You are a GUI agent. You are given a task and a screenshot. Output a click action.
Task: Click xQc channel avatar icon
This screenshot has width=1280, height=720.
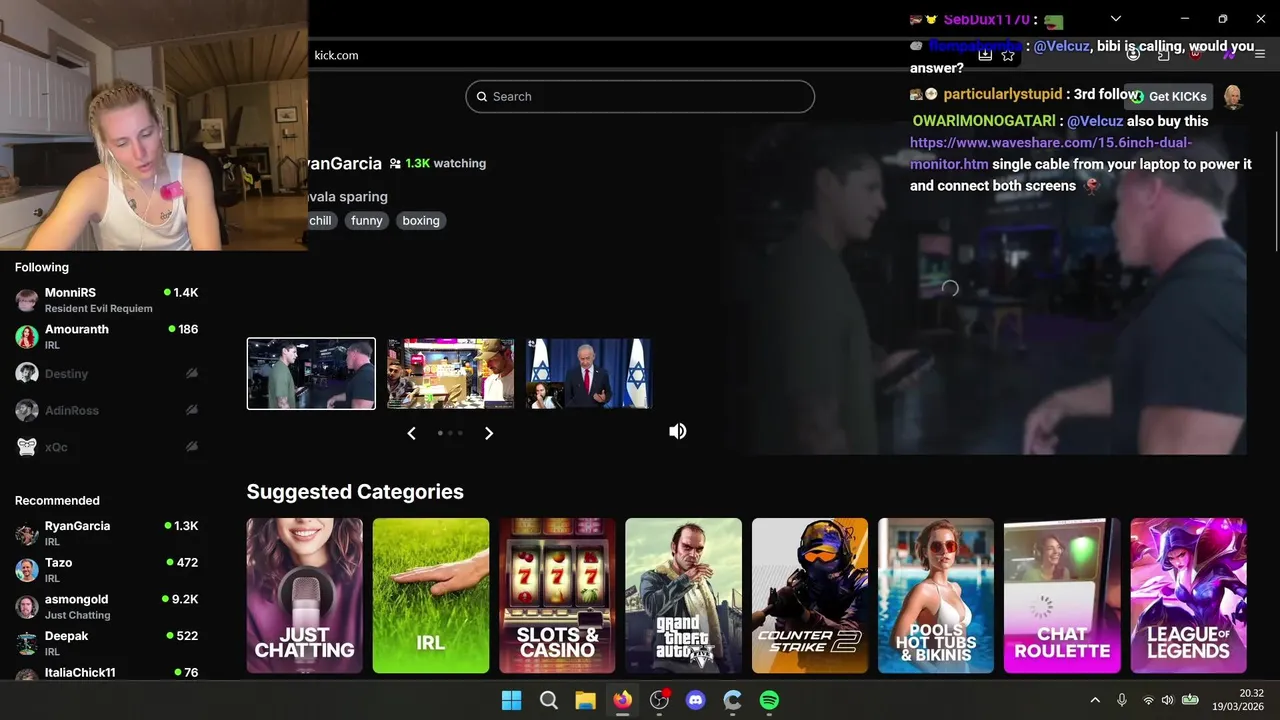pos(27,447)
